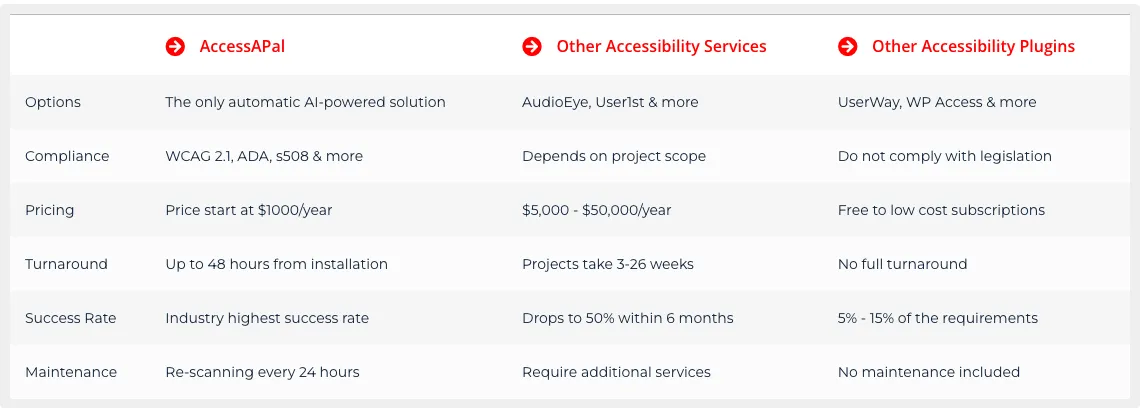The height and width of the screenshot is (408, 1141).
Task: Click the Success Rate row label
Action: [x=71, y=318]
